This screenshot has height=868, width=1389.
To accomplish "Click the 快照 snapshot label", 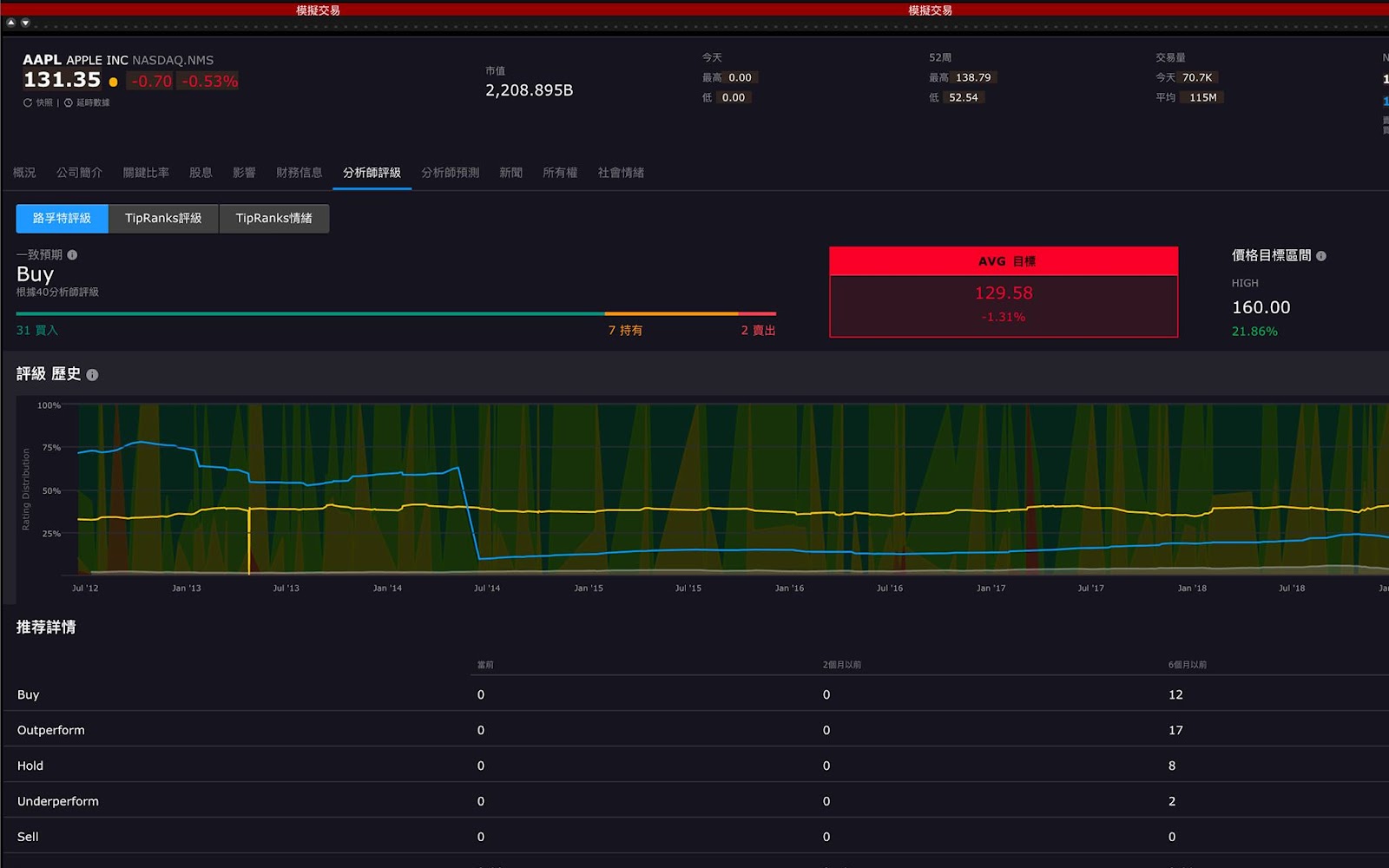I will [x=44, y=102].
